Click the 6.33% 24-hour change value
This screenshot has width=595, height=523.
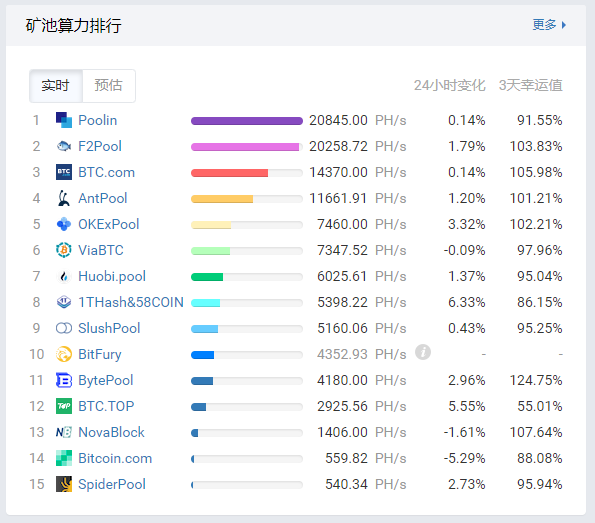coord(467,302)
